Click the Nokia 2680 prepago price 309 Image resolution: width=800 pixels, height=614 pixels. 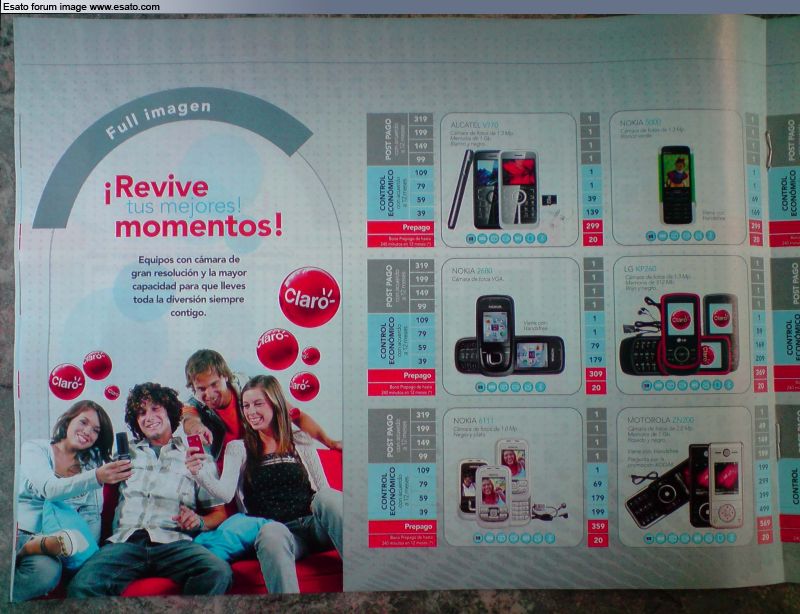(x=595, y=374)
